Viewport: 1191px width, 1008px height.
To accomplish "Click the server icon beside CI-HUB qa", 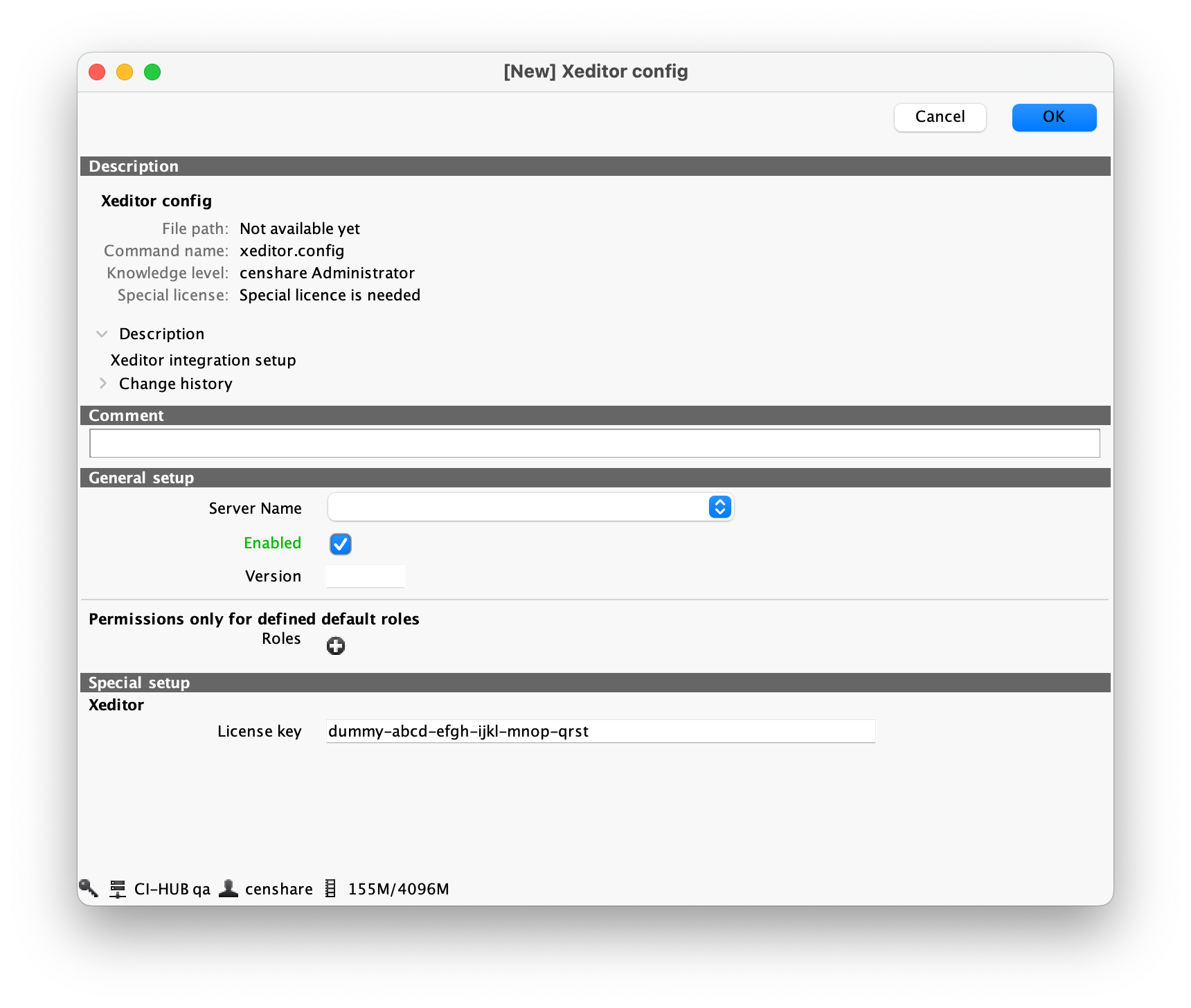I will click(x=118, y=889).
